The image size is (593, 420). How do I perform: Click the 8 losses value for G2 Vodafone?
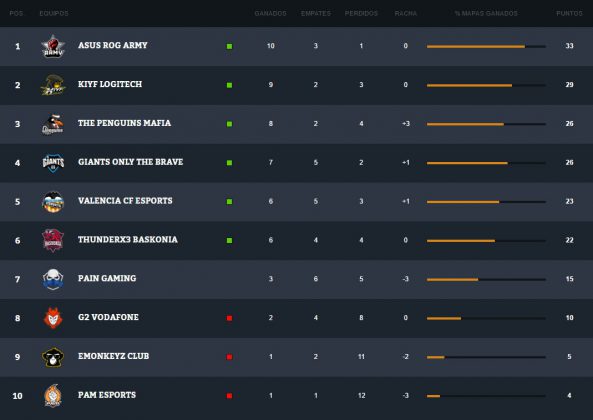[x=361, y=318]
